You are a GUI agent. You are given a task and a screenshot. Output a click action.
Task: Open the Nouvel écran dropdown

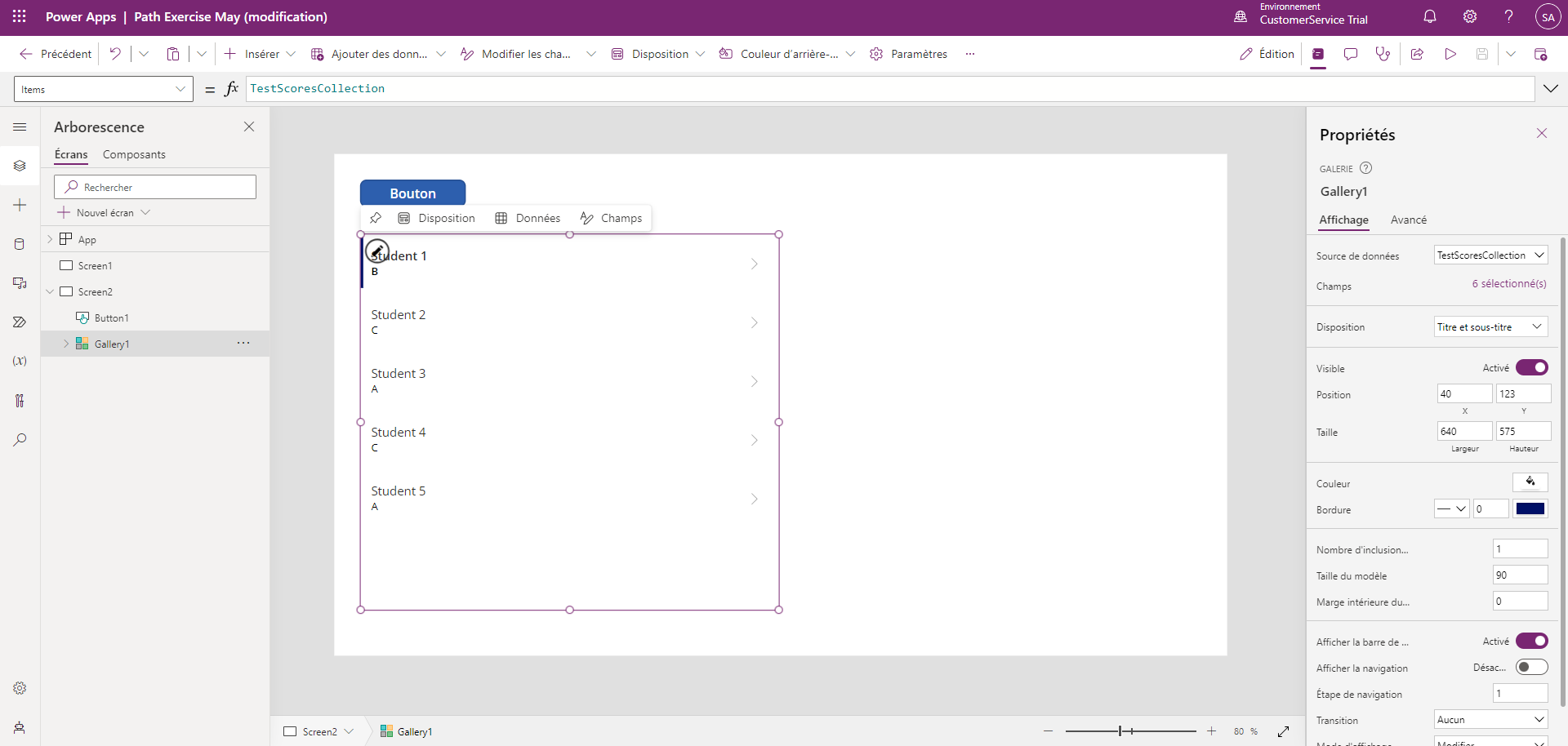click(104, 212)
